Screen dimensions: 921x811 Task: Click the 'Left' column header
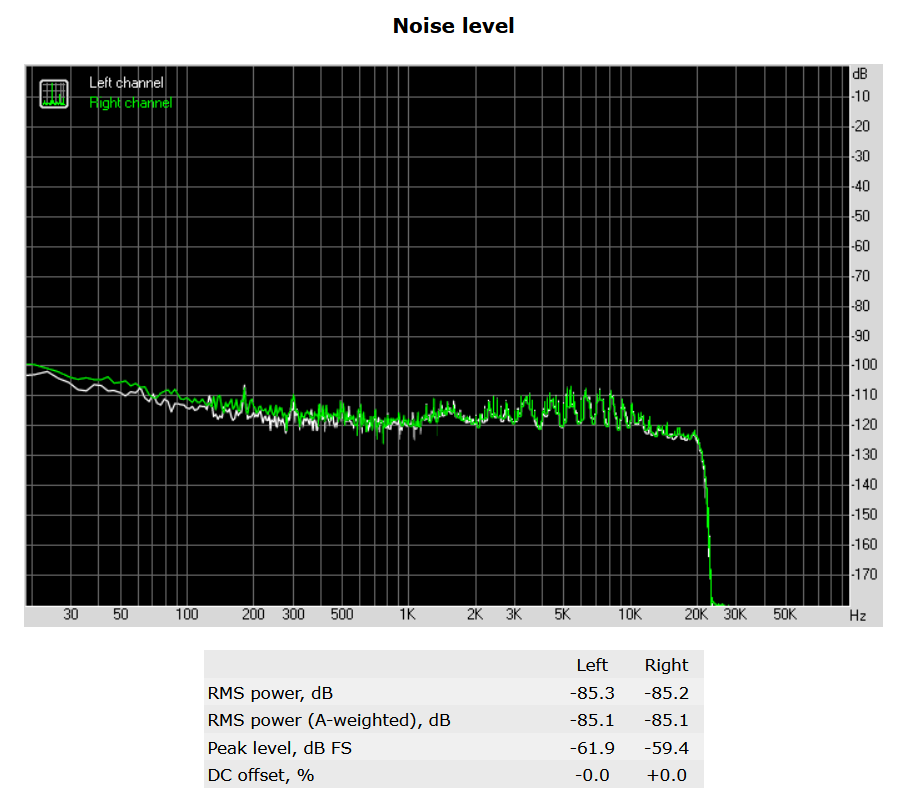(592, 665)
